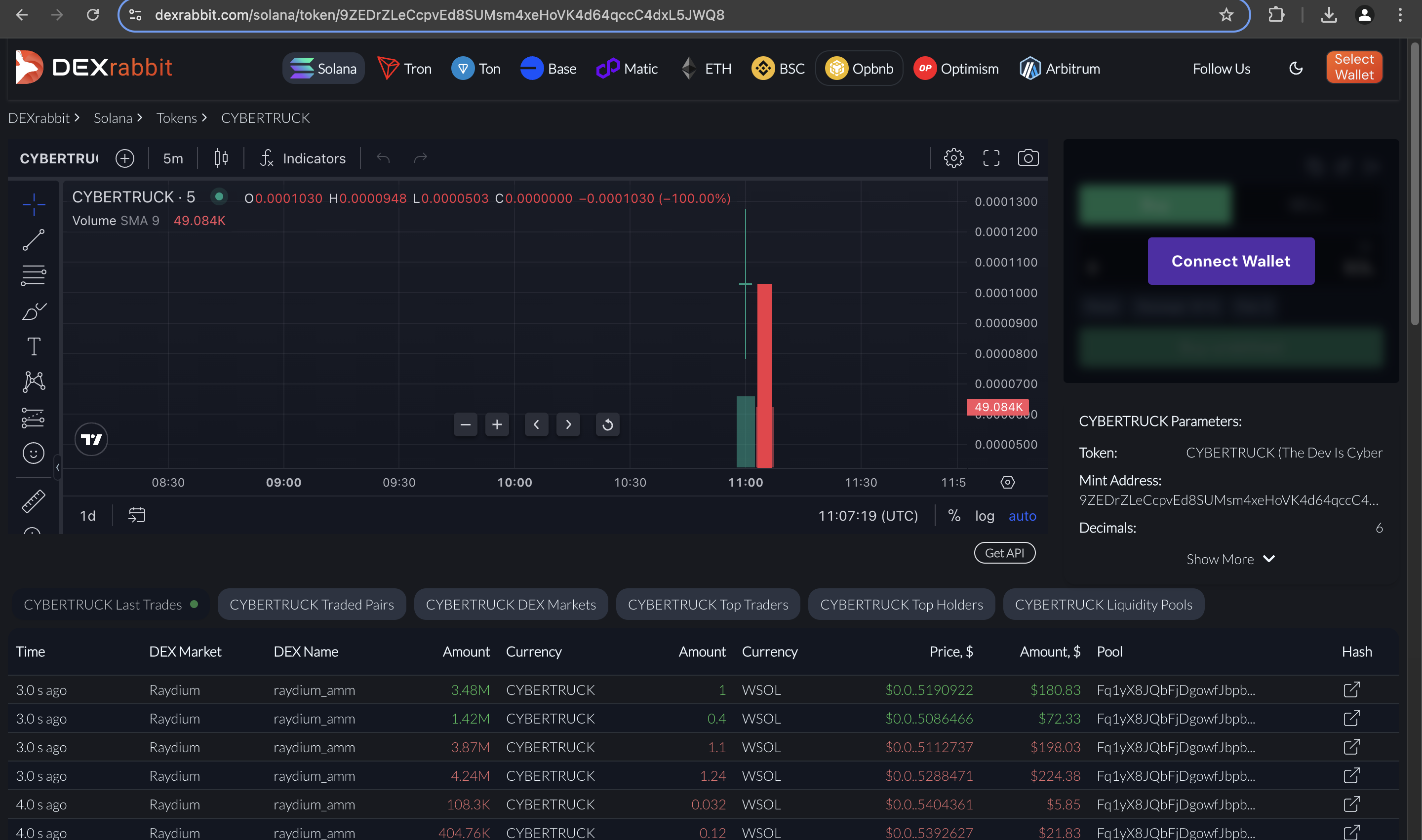This screenshot has width=1422, height=840.
Task: Undo the last chart action
Action: [x=383, y=158]
